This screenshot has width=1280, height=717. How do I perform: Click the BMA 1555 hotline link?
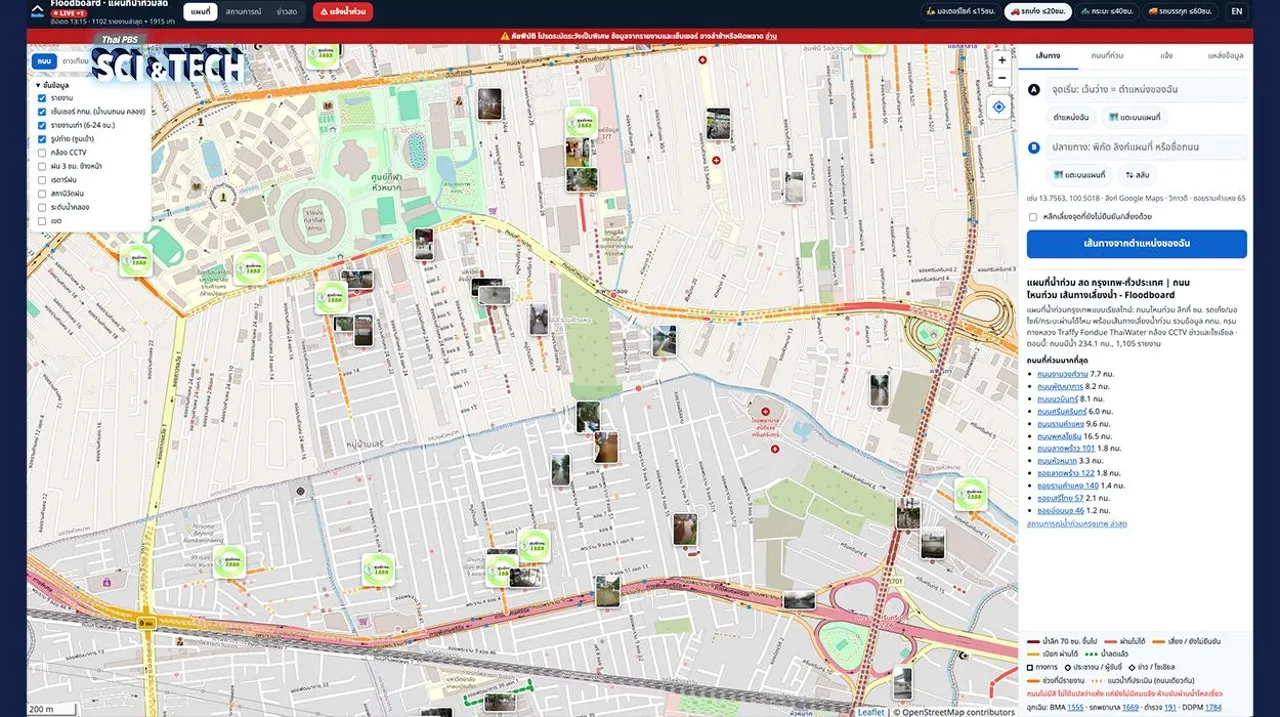[x=1076, y=707]
